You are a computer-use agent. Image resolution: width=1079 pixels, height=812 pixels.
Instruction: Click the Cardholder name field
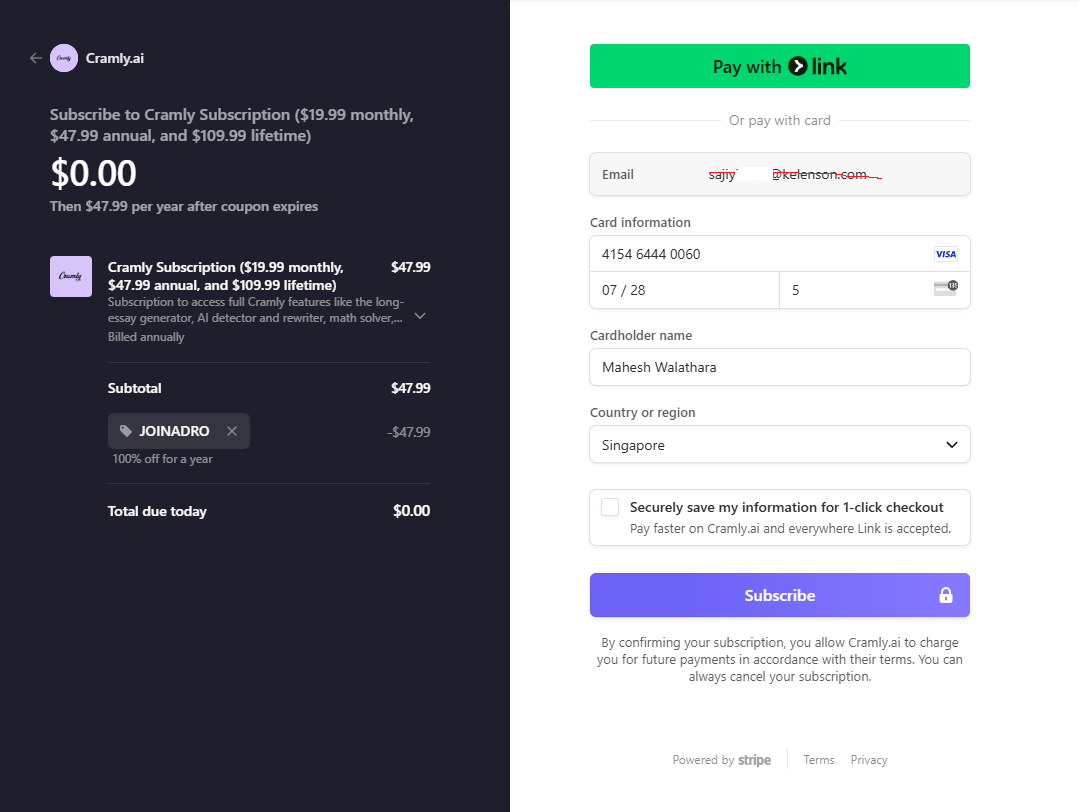780,367
